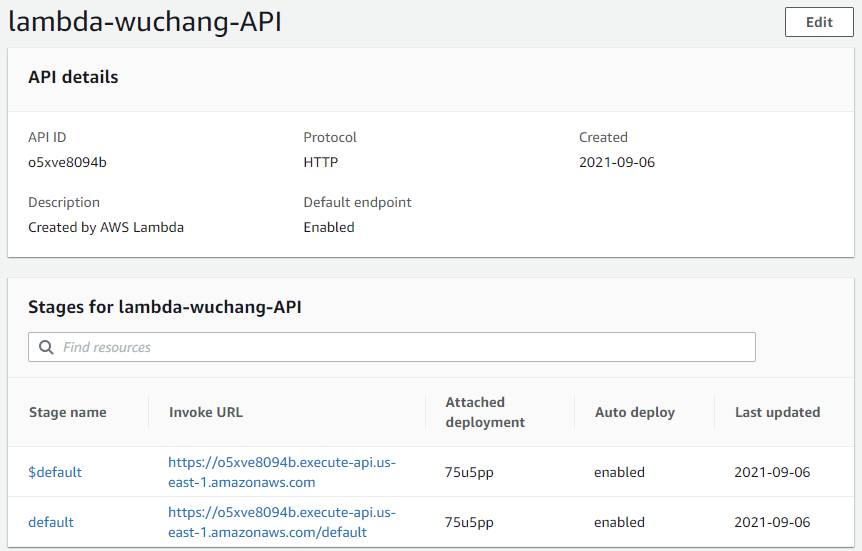Open the $default stage link
The height and width of the screenshot is (551, 862).
pos(55,472)
